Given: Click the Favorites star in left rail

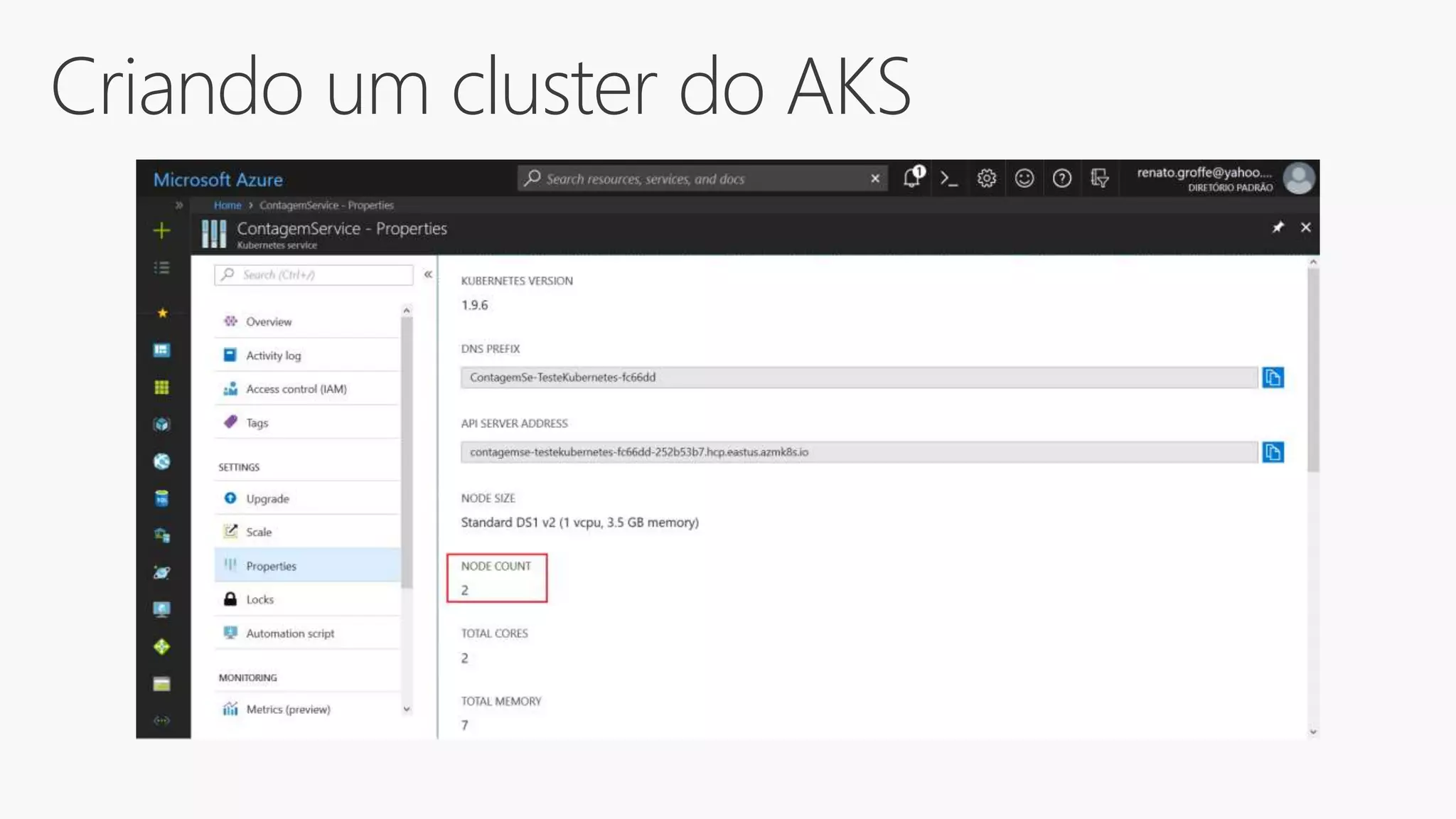Looking at the screenshot, I should click(162, 313).
